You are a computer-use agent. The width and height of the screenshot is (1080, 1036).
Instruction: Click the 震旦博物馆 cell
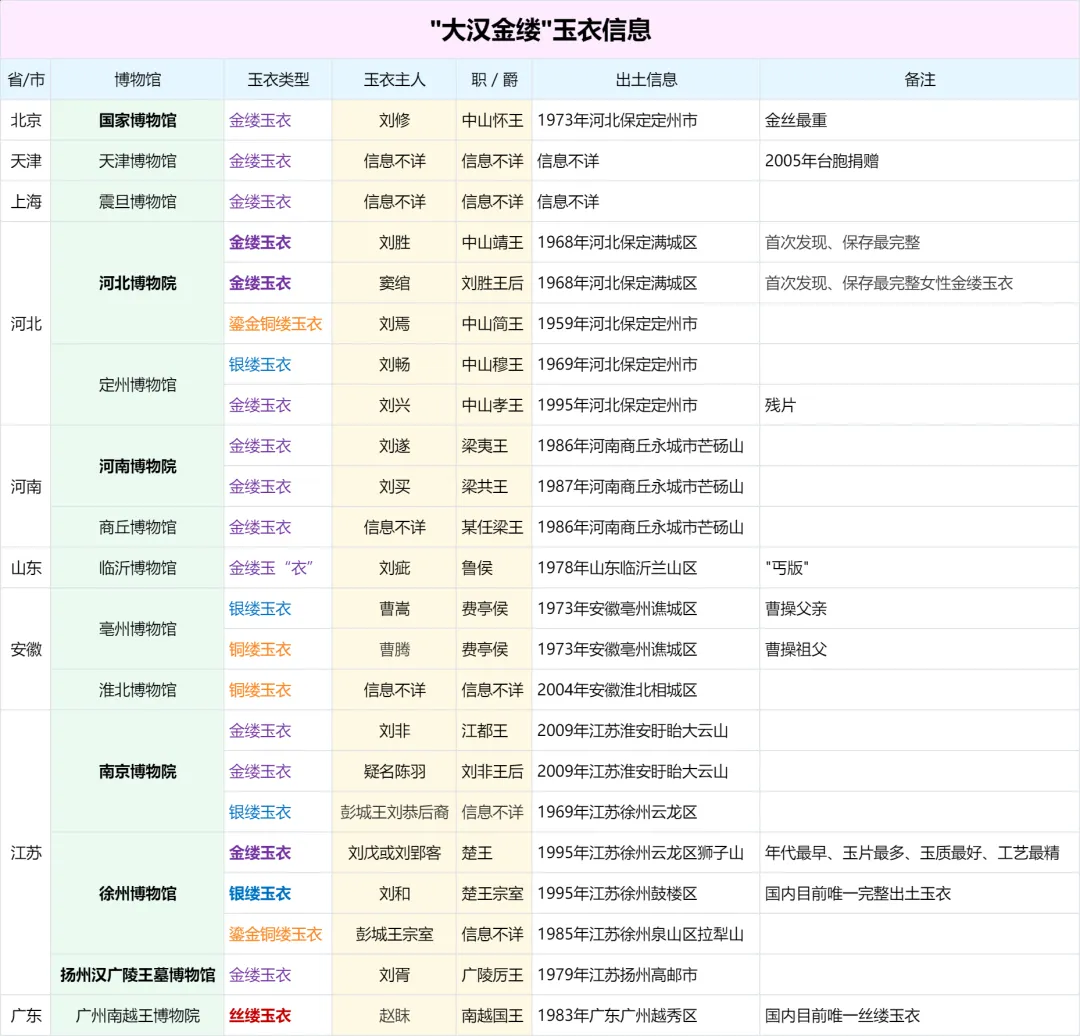point(138,202)
